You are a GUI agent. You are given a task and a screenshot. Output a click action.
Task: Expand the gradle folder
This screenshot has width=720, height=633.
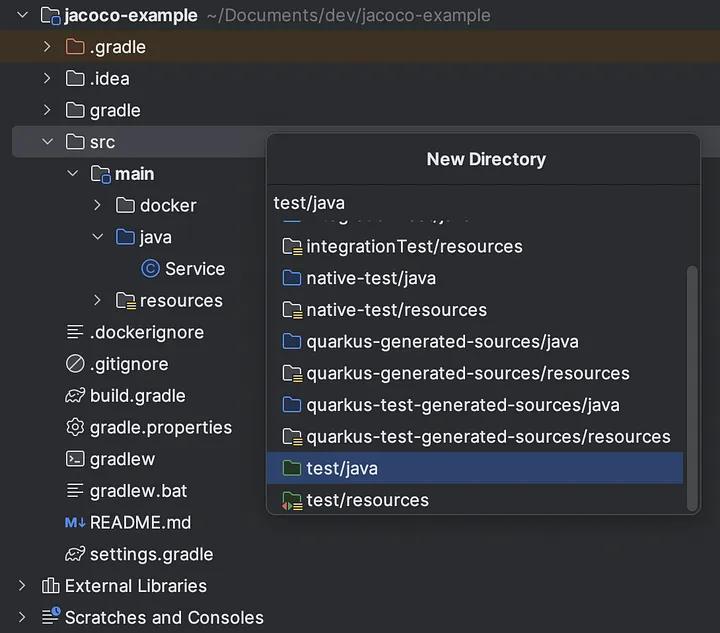(47, 110)
